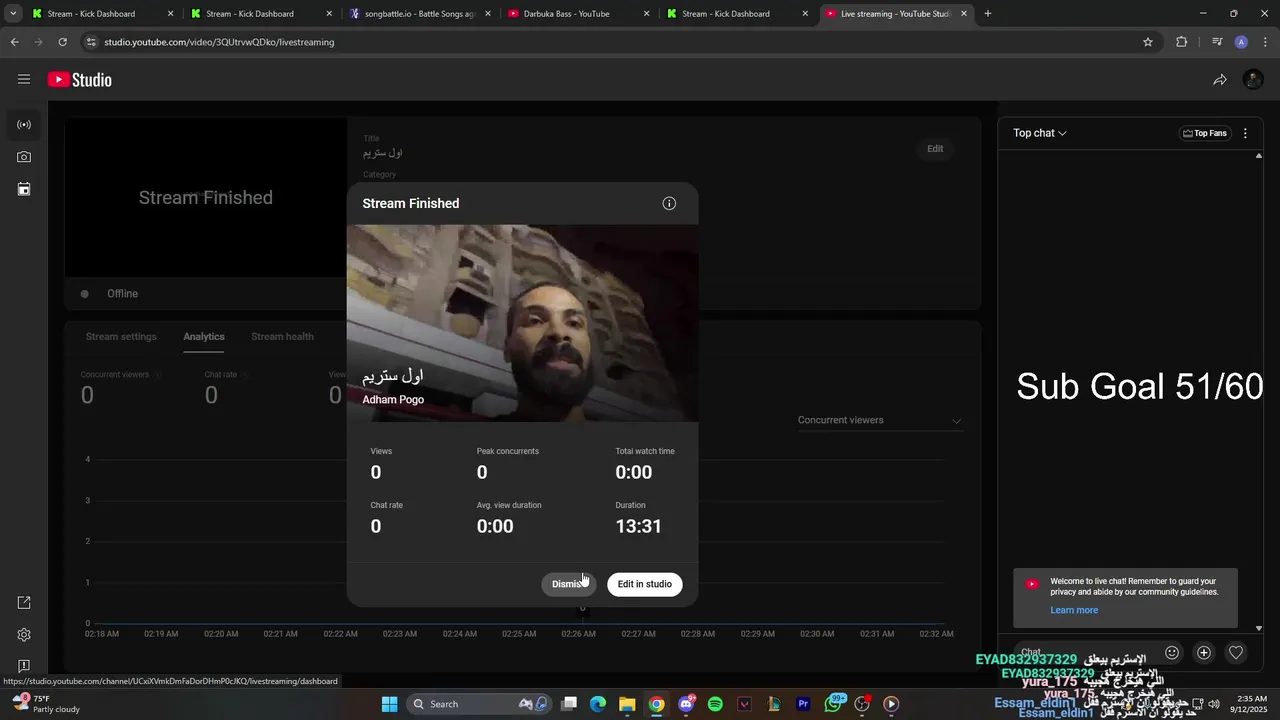Viewport: 1280px width, 720px height.
Task: Open the Chrome three-dot menu
Action: pos(1266,42)
